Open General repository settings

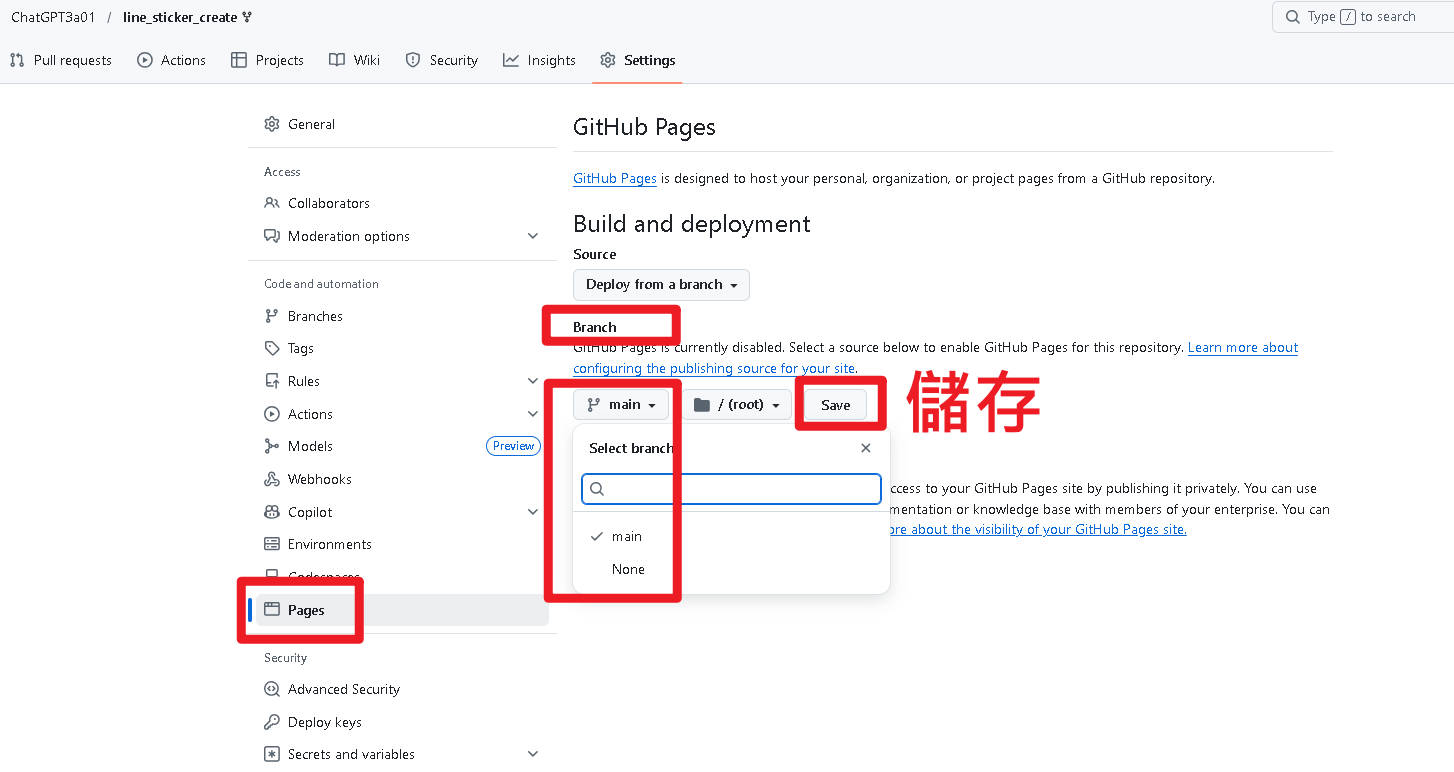[x=311, y=124]
